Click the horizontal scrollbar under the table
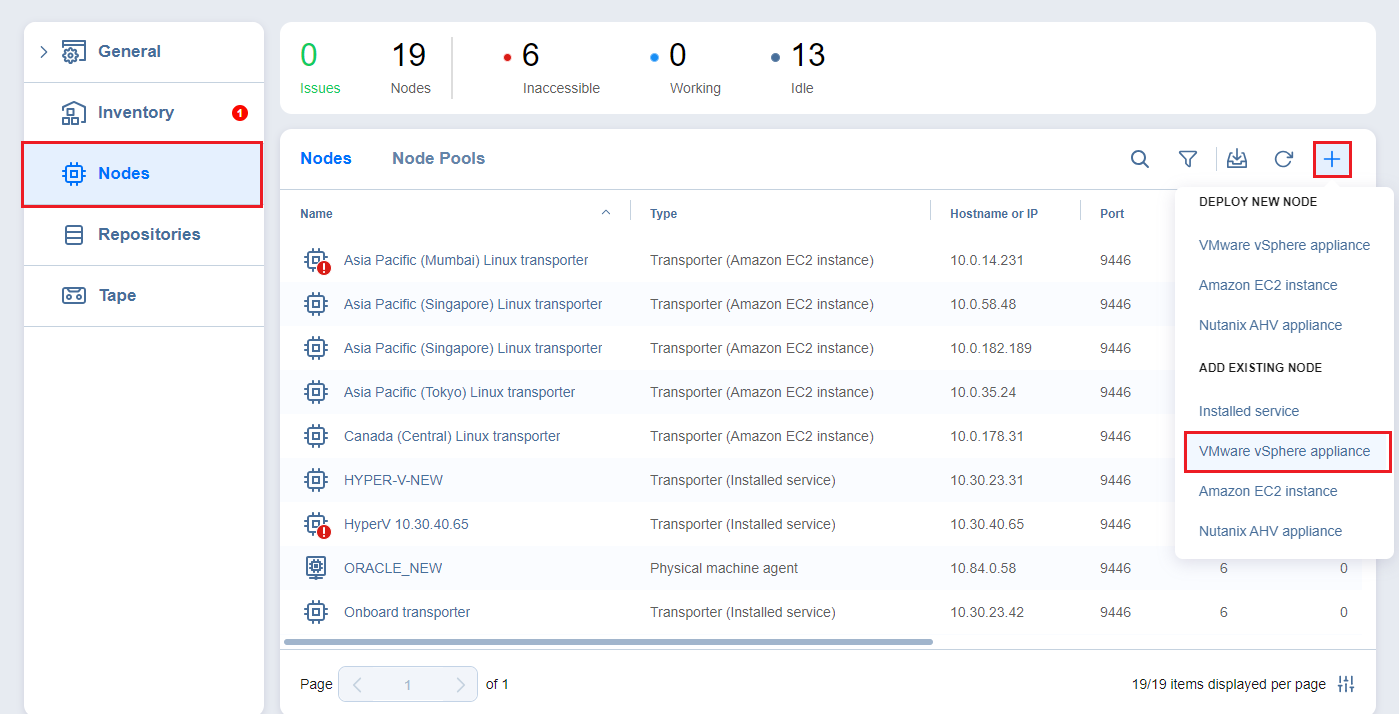Screen dimensions: 1399x714 pyautogui.click(x=608, y=642)
